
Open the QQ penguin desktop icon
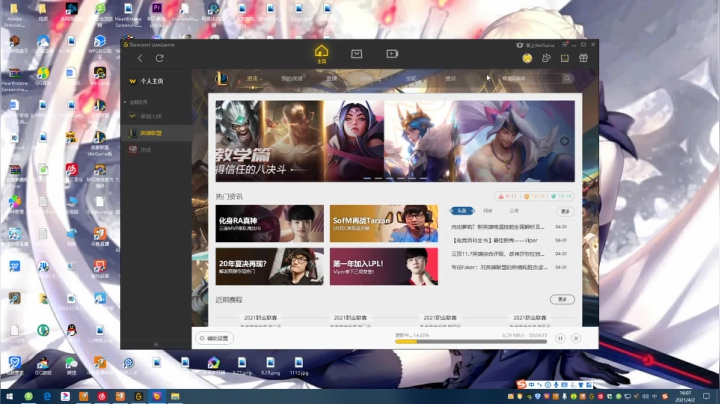pyautogui.click(x=72, y=334)
